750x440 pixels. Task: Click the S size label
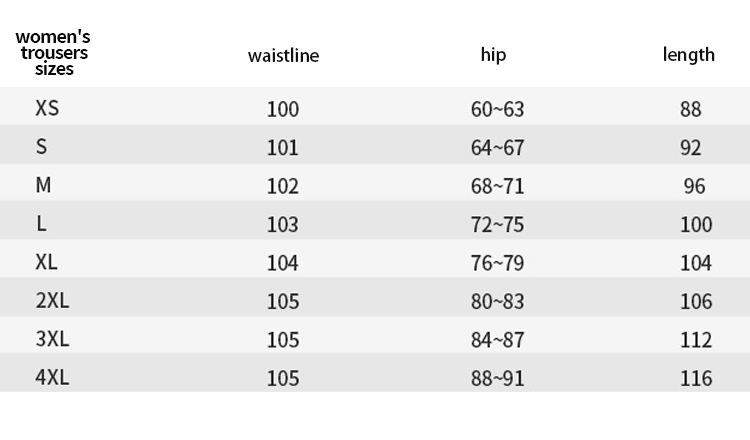click(x=42, y=146)
